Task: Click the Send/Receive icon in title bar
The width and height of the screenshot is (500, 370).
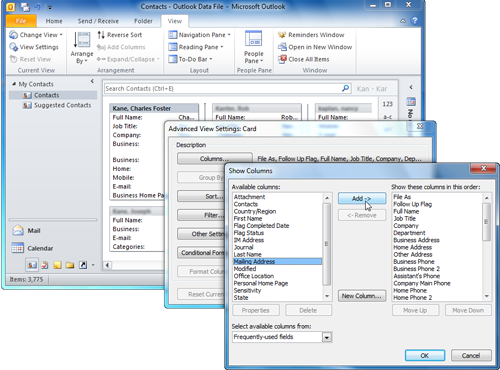Action: click(x=25, y=7)
